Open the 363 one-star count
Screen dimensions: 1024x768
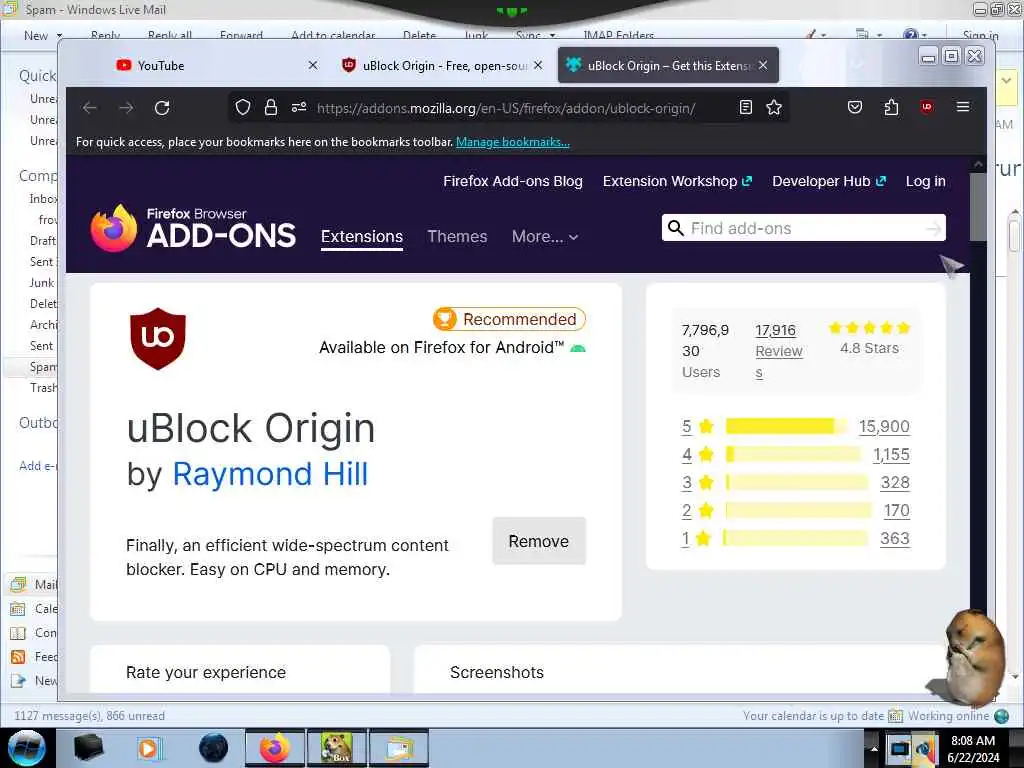pos(895,539)
